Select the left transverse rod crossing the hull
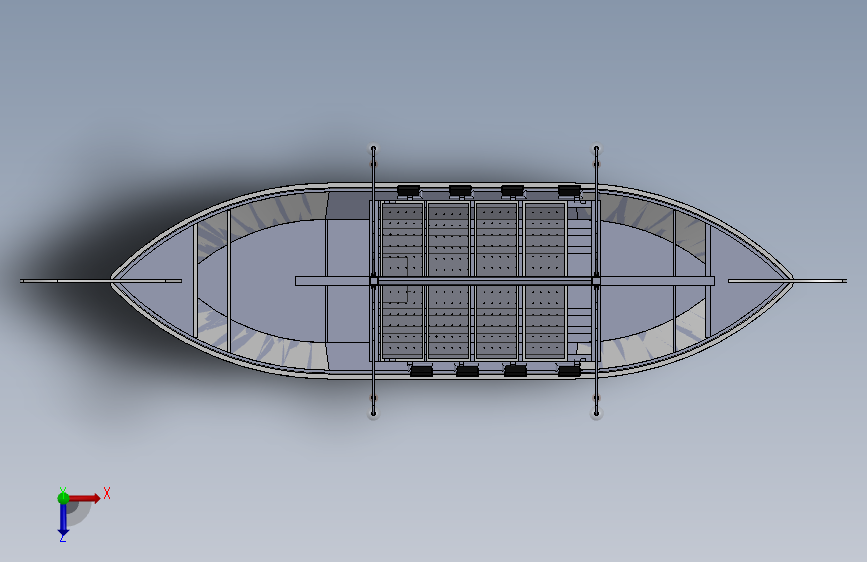The image size is (867, 562). tap(374, 281)
